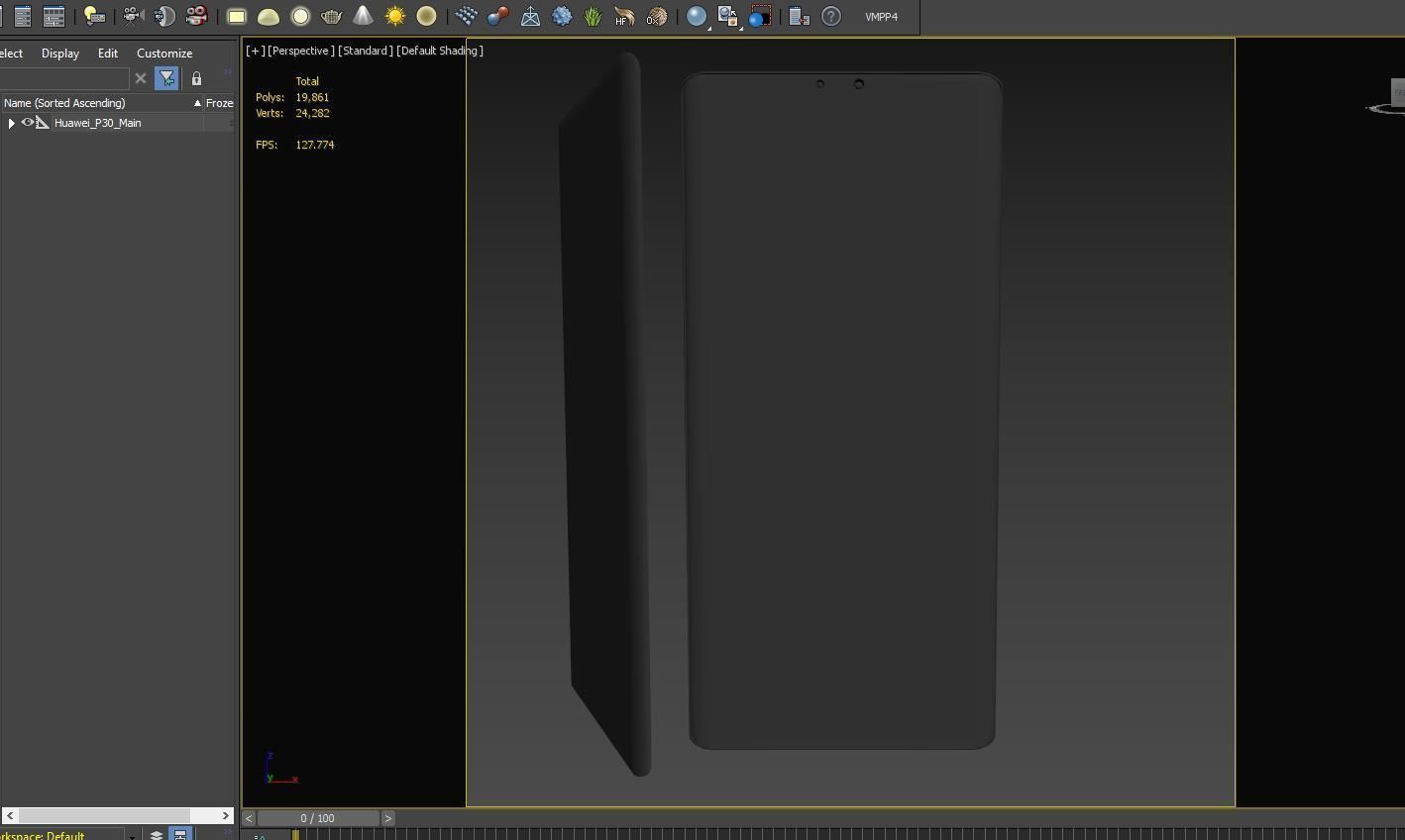The width and height of the screenshot is (1405, 840).
Task: Open the Select menu
Action: 12,53
